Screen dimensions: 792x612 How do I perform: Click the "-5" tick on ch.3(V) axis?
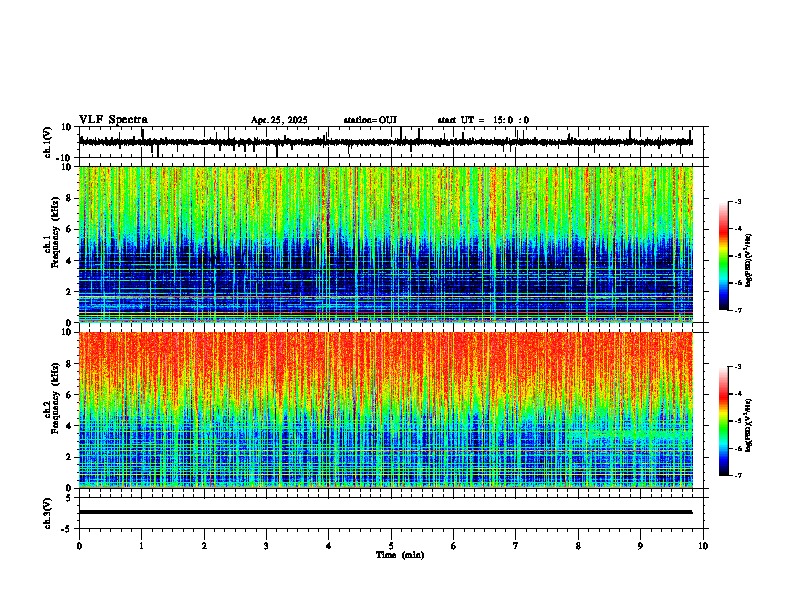(67, 529)
